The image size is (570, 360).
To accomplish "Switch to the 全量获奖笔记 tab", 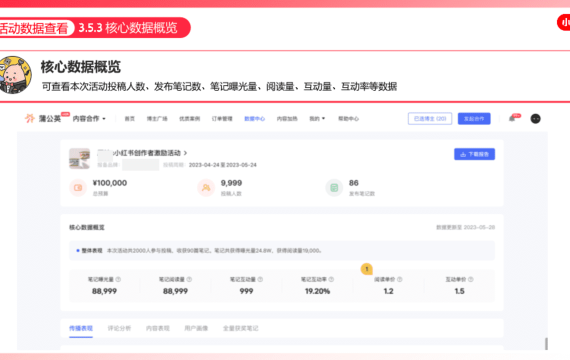I will 240,328.
